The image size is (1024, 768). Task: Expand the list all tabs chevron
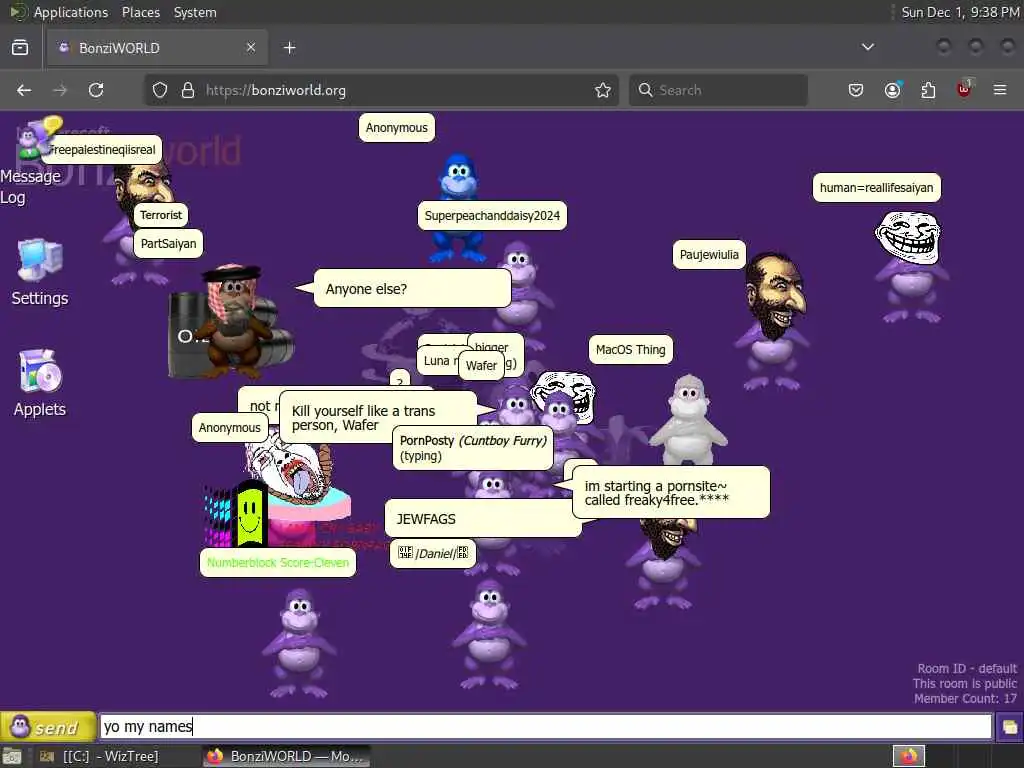[x=868, y=47]
